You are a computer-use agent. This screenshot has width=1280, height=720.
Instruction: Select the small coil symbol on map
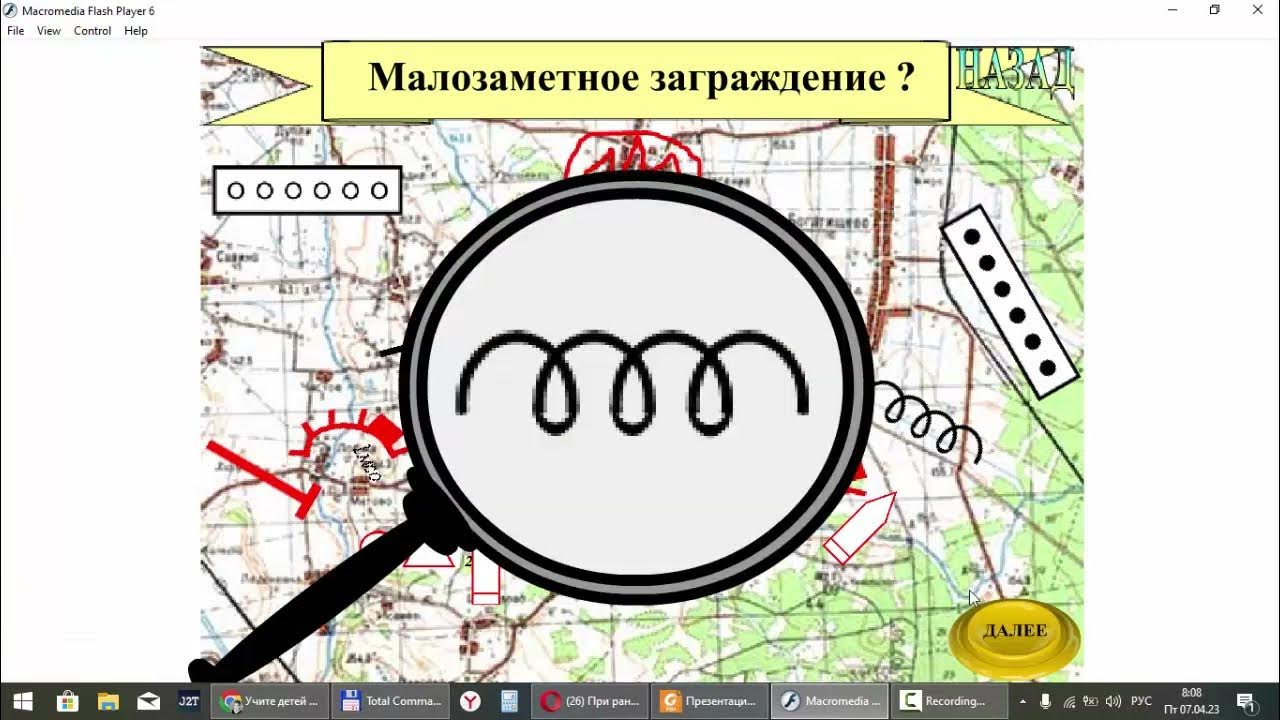(930, 423)
